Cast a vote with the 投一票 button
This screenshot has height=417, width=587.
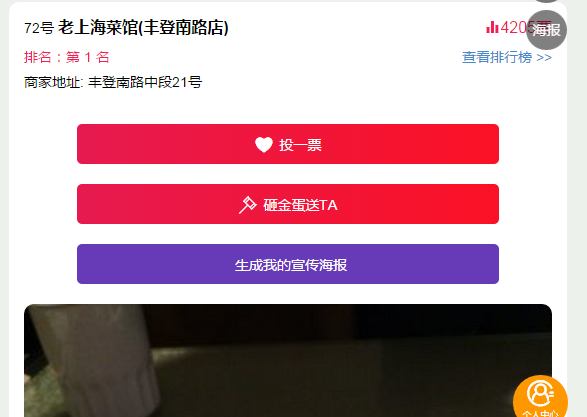(288, 144)
